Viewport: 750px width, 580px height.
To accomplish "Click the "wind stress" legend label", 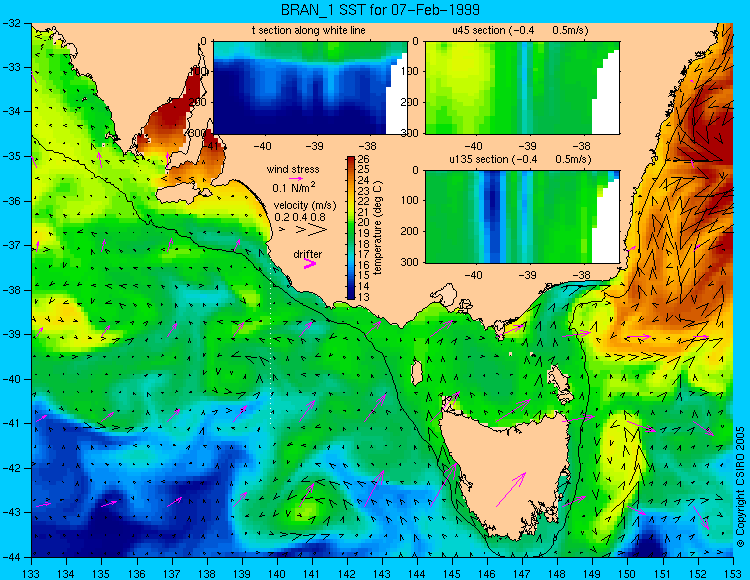I will tap(293, 169).
